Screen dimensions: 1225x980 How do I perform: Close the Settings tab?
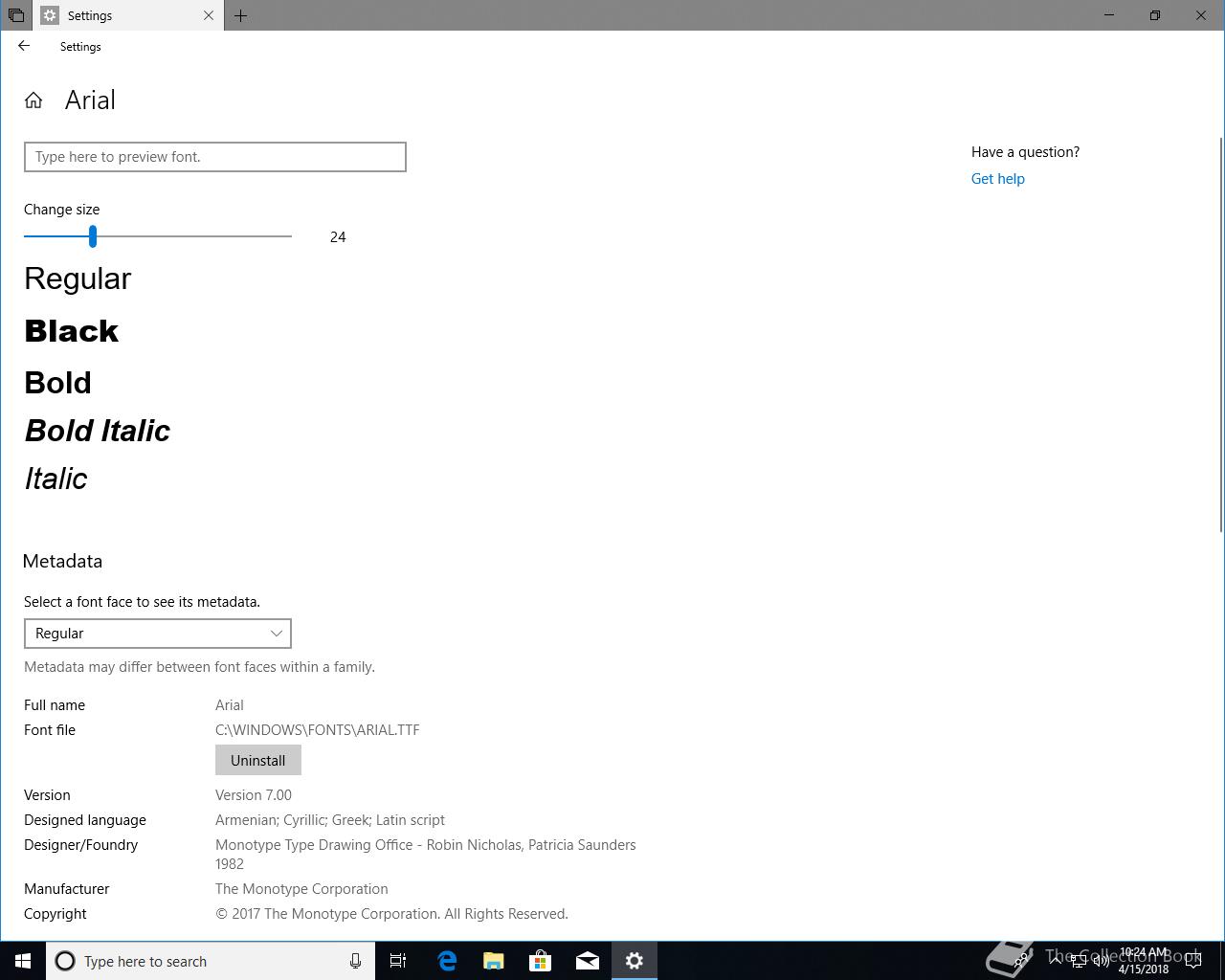[209, 15]
